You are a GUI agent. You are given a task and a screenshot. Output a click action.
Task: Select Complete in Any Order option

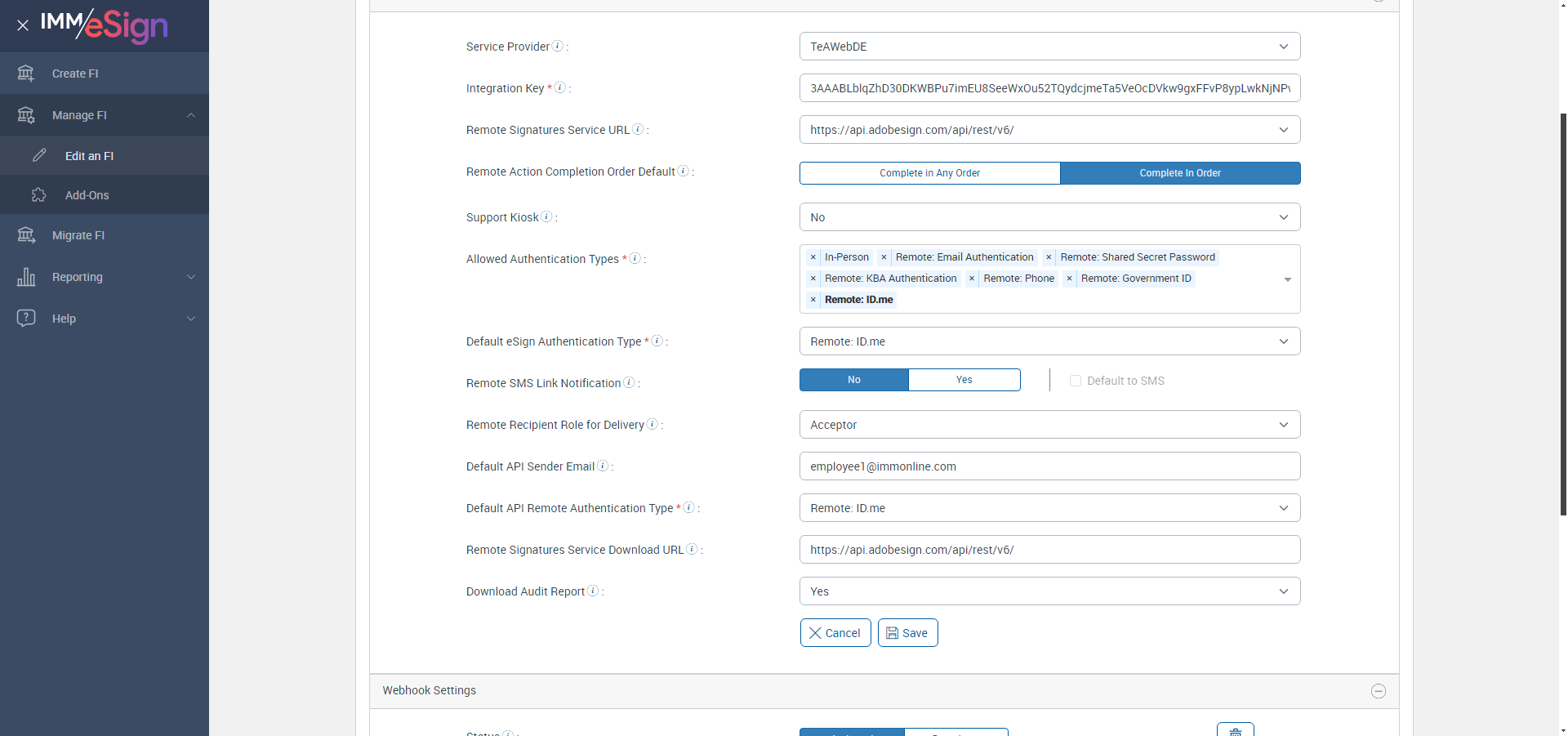point(929,173)
